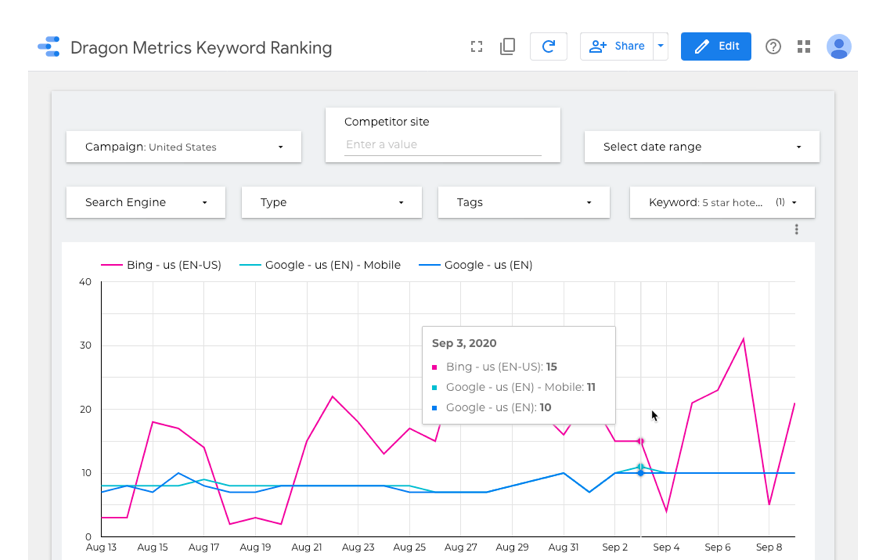Click the Sep 8 axis label
The height and width of the screenshot is (560, 888).
[769, 548]
